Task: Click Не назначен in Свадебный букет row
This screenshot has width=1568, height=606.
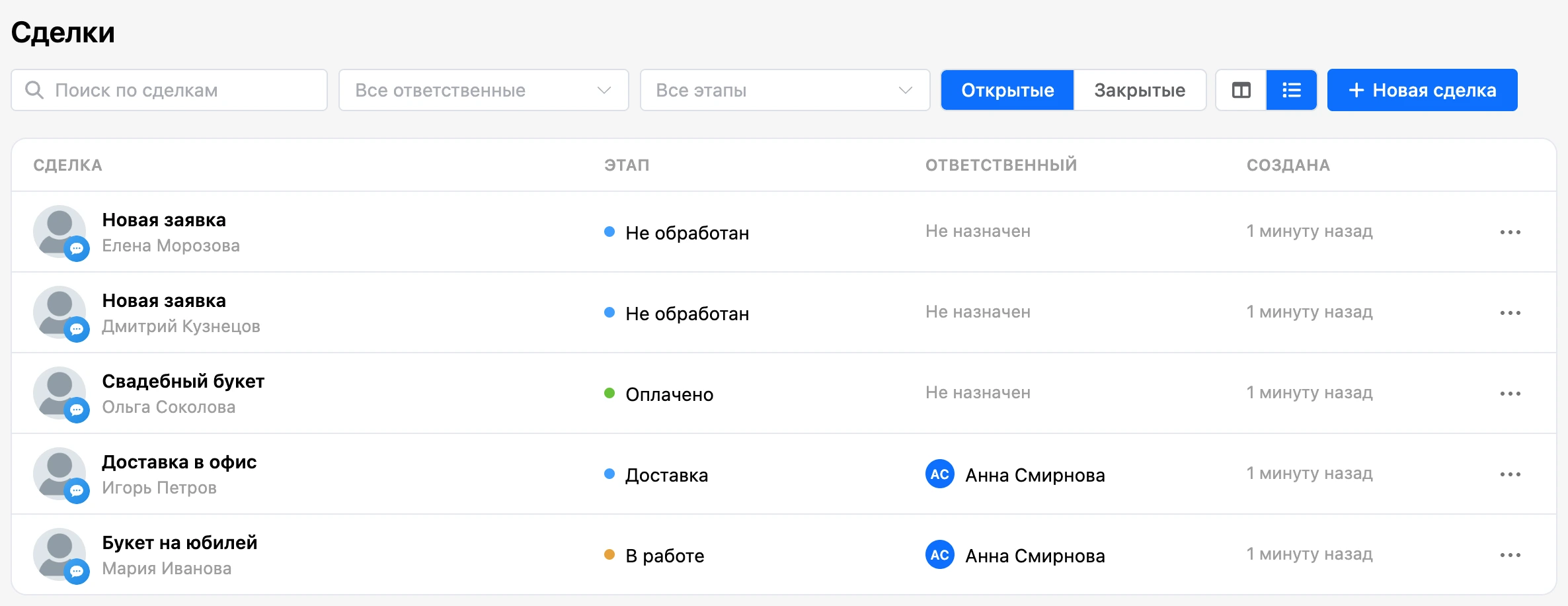Action: pyautogui.click(x=978, y=392)
